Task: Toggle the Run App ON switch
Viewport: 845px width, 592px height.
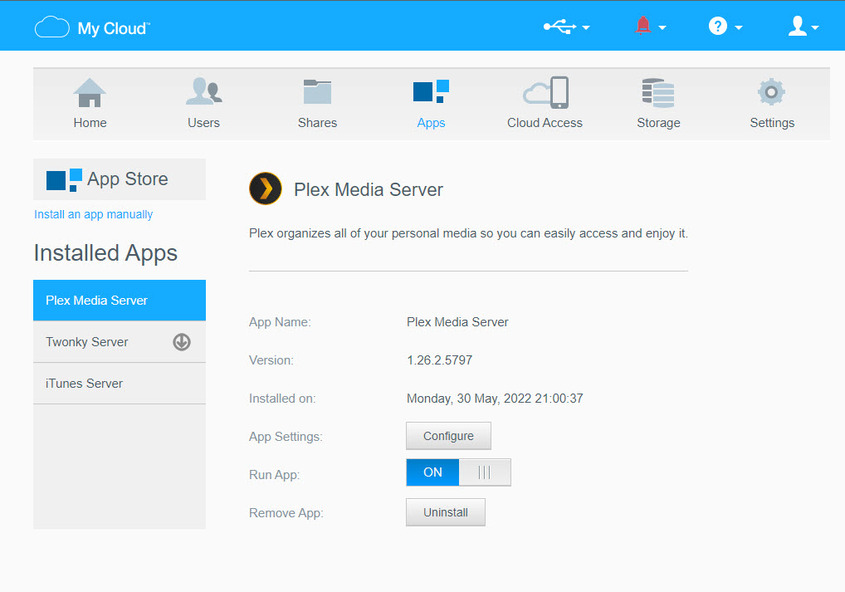Action: 459,472
